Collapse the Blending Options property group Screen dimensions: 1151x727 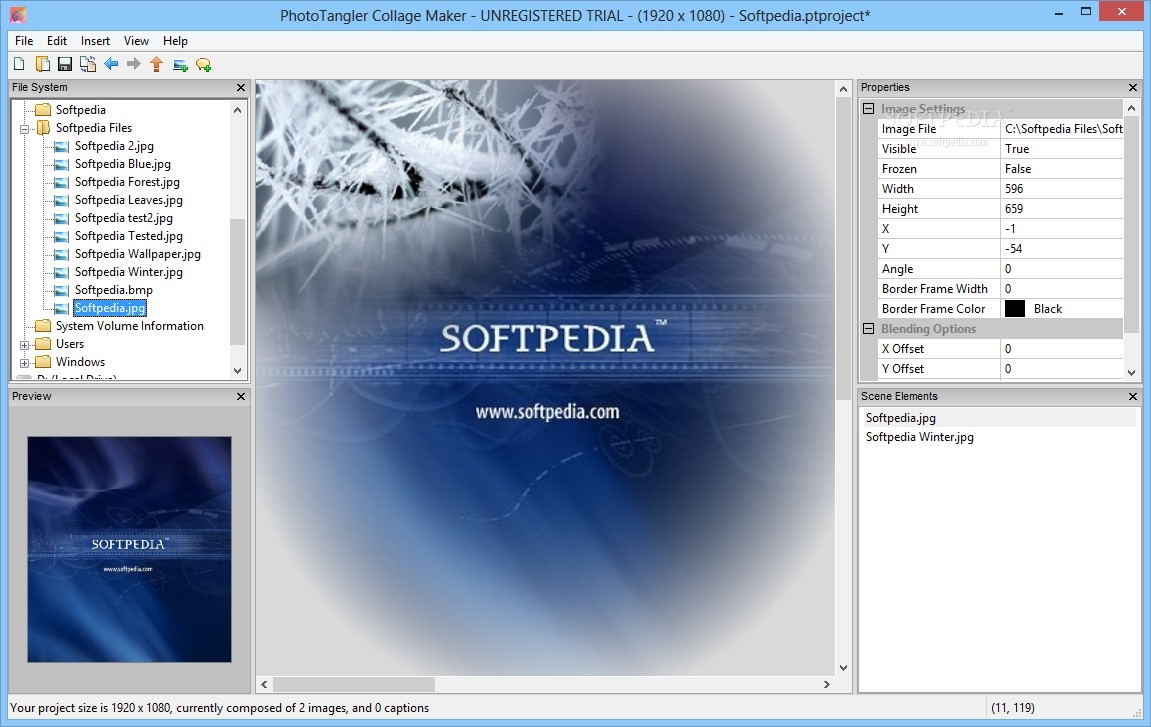(868, 329)
